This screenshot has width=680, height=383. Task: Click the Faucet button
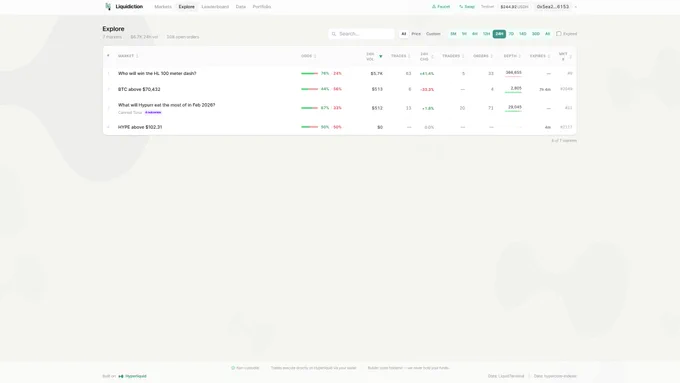[441, 7]
